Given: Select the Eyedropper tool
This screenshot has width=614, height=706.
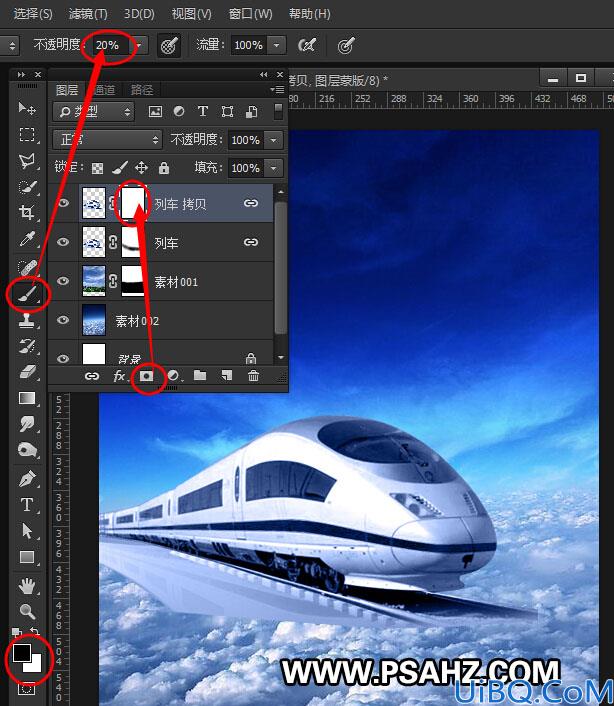Looking at the screenshot, I should [x=27, y=239].
